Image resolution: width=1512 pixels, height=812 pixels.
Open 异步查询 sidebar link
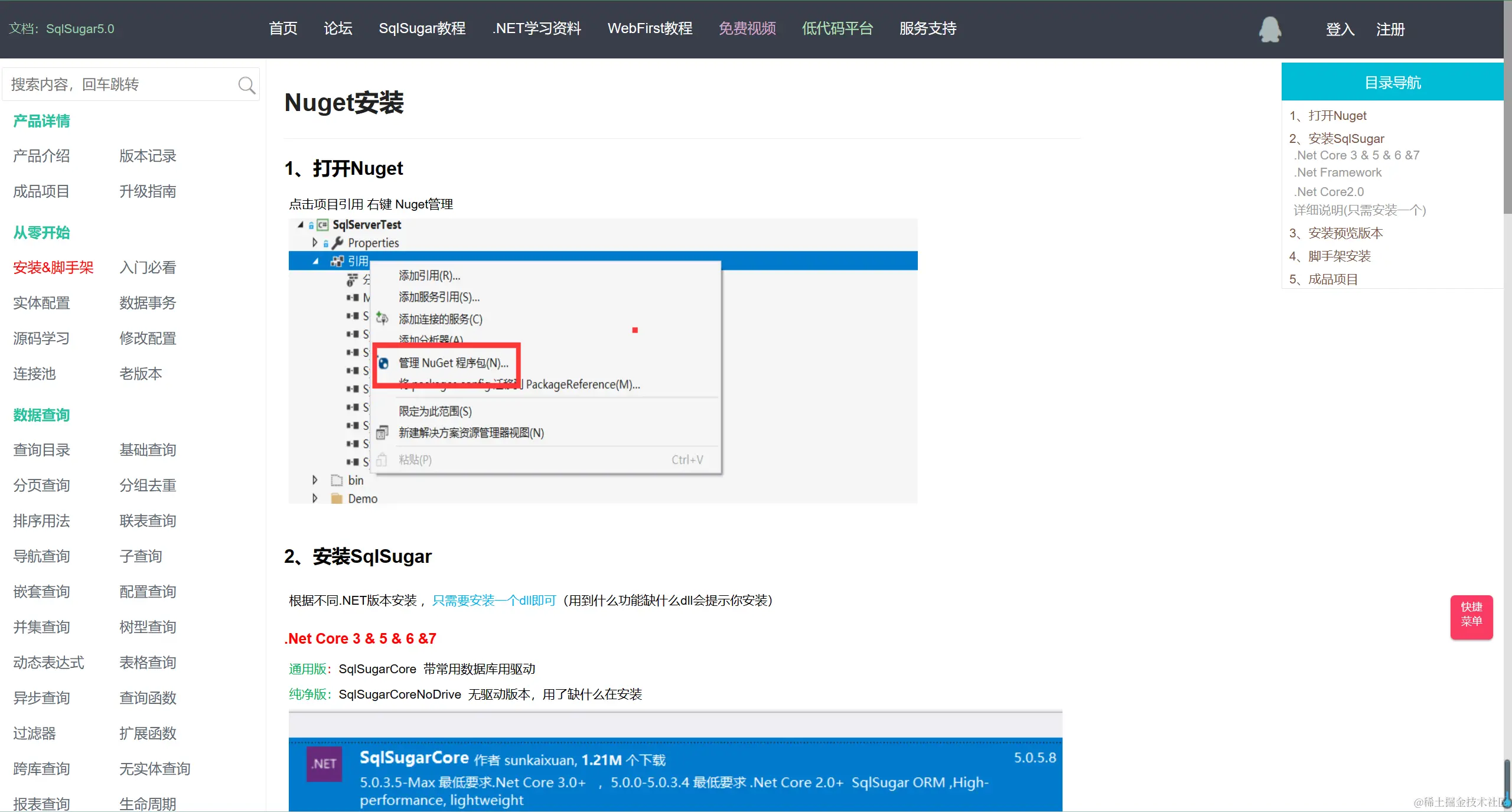pos(41,698)
